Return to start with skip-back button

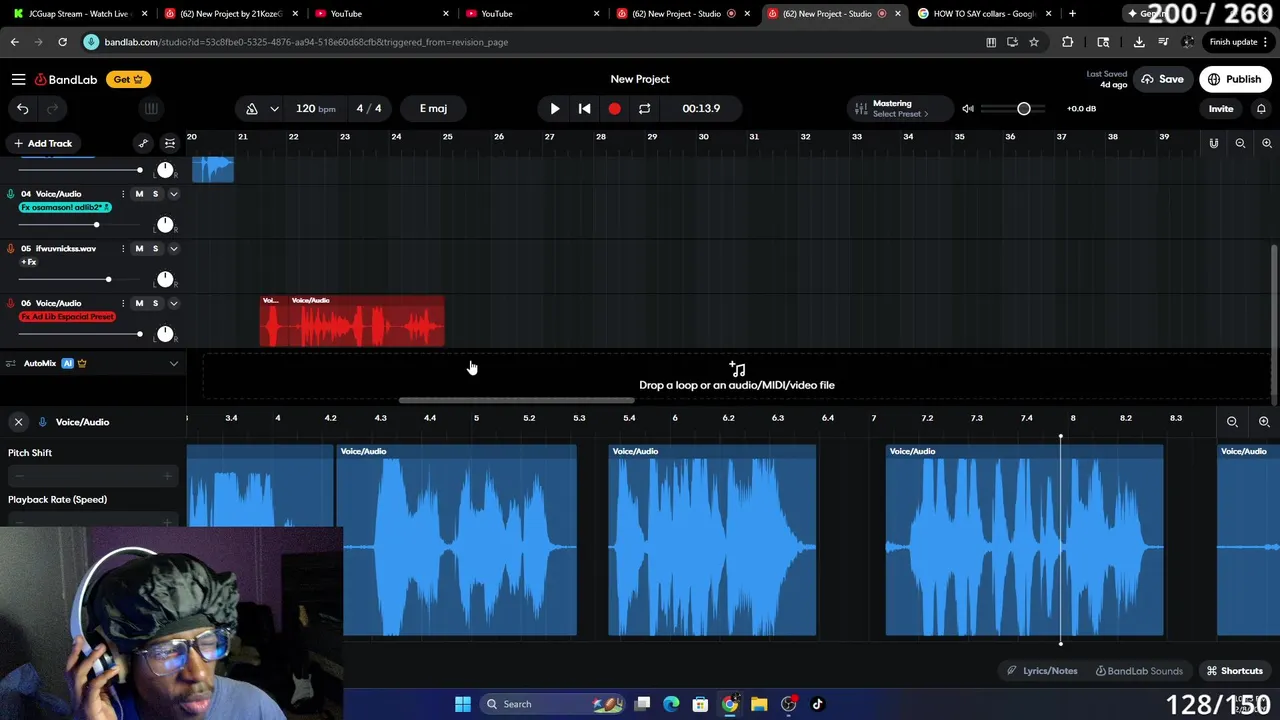point(585,108)
